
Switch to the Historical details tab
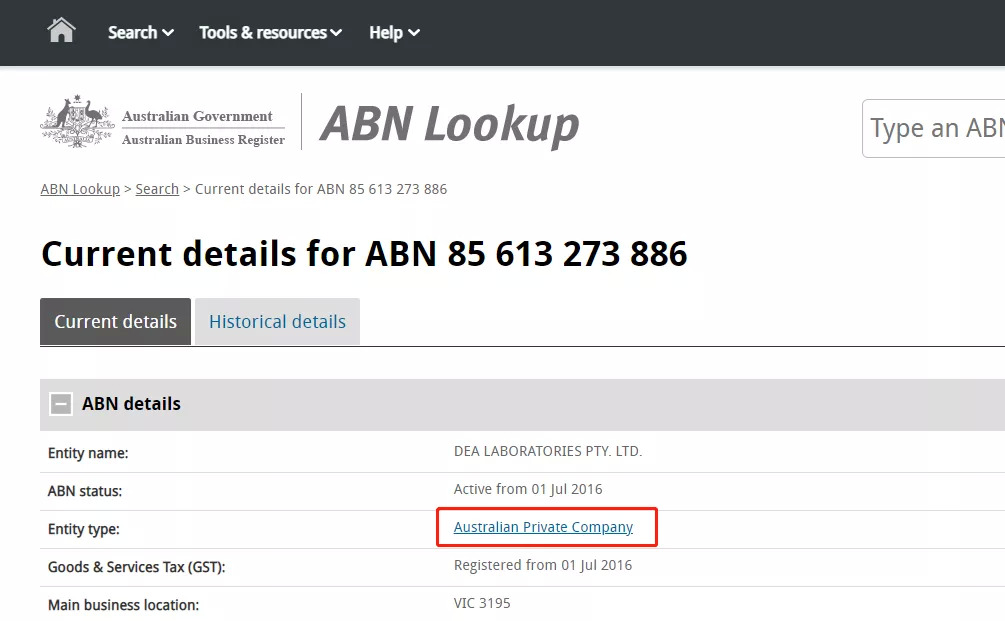[277, 322]
